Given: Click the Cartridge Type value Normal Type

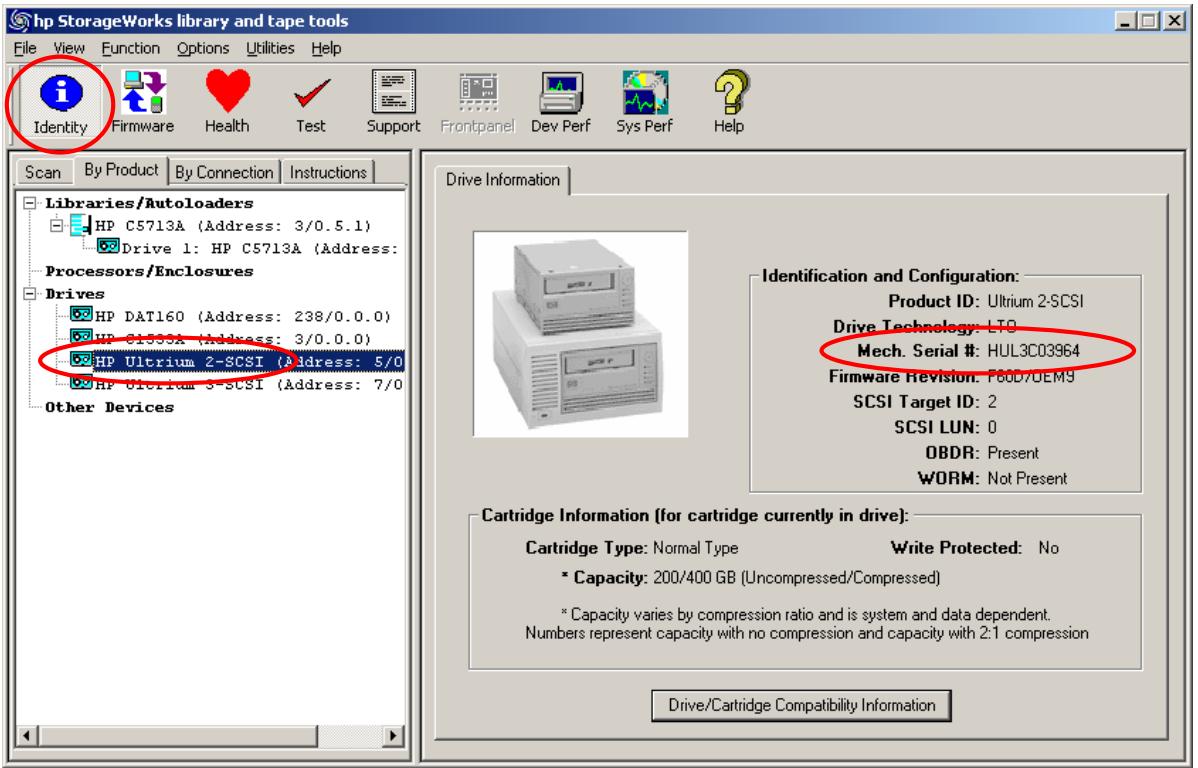Looking at the screenshot, I should coord(695,548).
